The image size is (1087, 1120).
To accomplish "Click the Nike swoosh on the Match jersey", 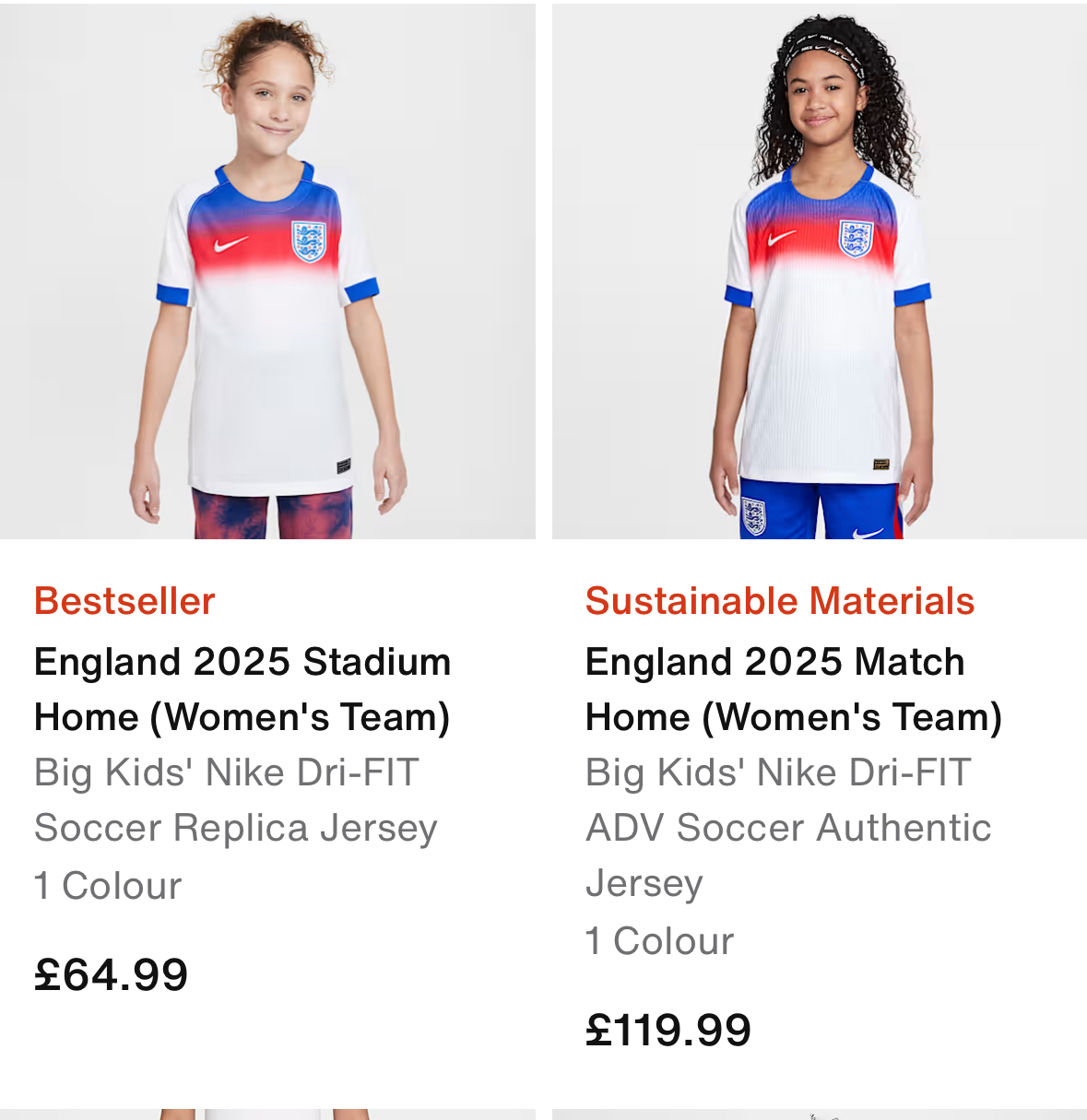I will [782, 239].
